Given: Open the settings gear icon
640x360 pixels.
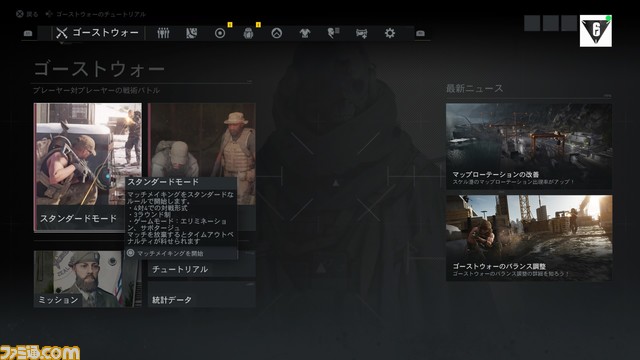Looking at the screenshot, I should (390, 33).
